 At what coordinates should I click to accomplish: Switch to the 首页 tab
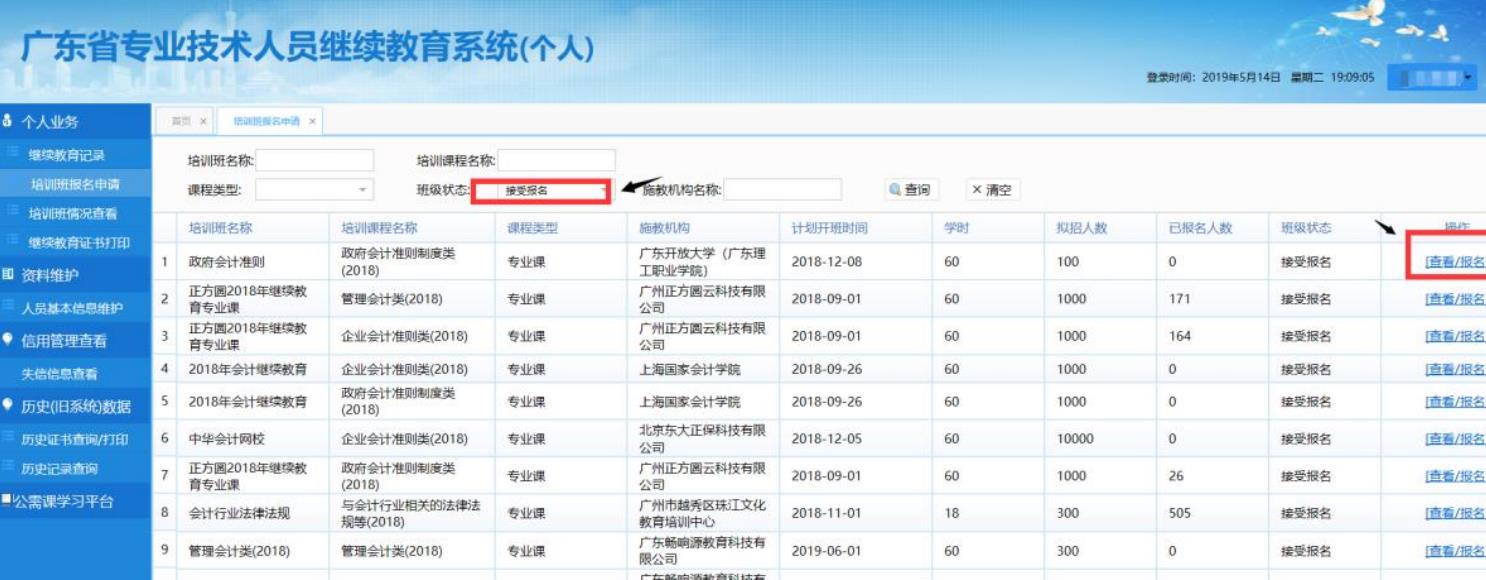coord(181,121)
